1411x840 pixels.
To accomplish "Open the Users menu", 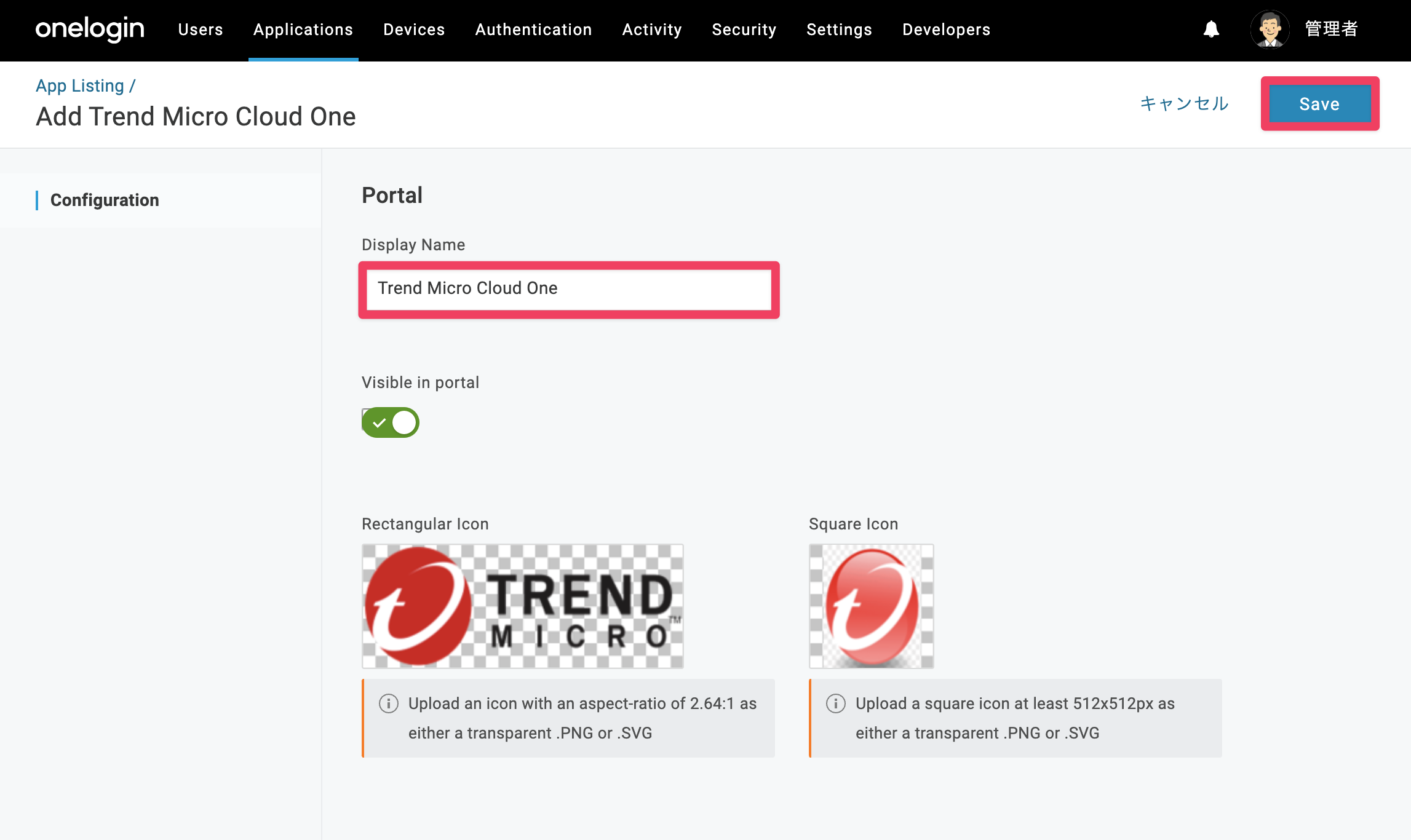I will coord(201,30).
